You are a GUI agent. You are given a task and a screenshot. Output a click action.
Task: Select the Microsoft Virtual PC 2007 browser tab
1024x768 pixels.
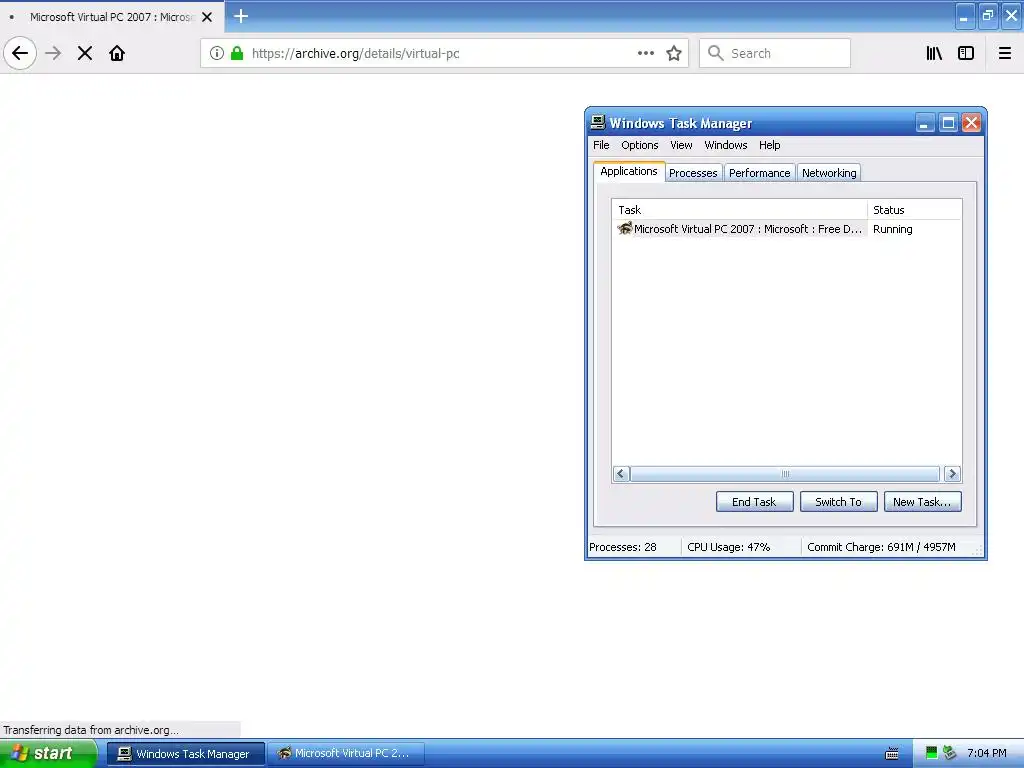[x=111, y=17]
